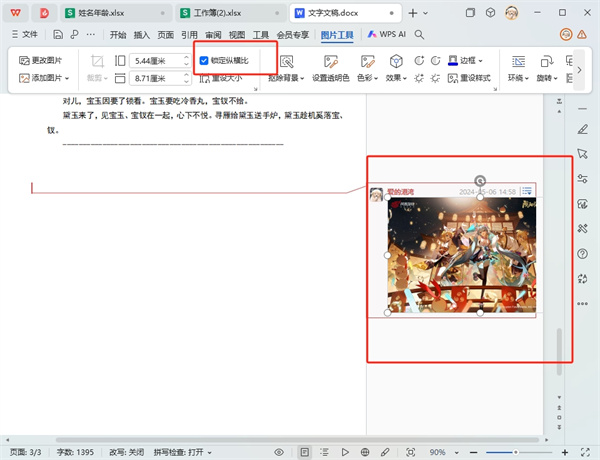The height and width of the screenshot is (460, 600).
Task: Click the 字数: 1395 word count
Action: point(75,452)
